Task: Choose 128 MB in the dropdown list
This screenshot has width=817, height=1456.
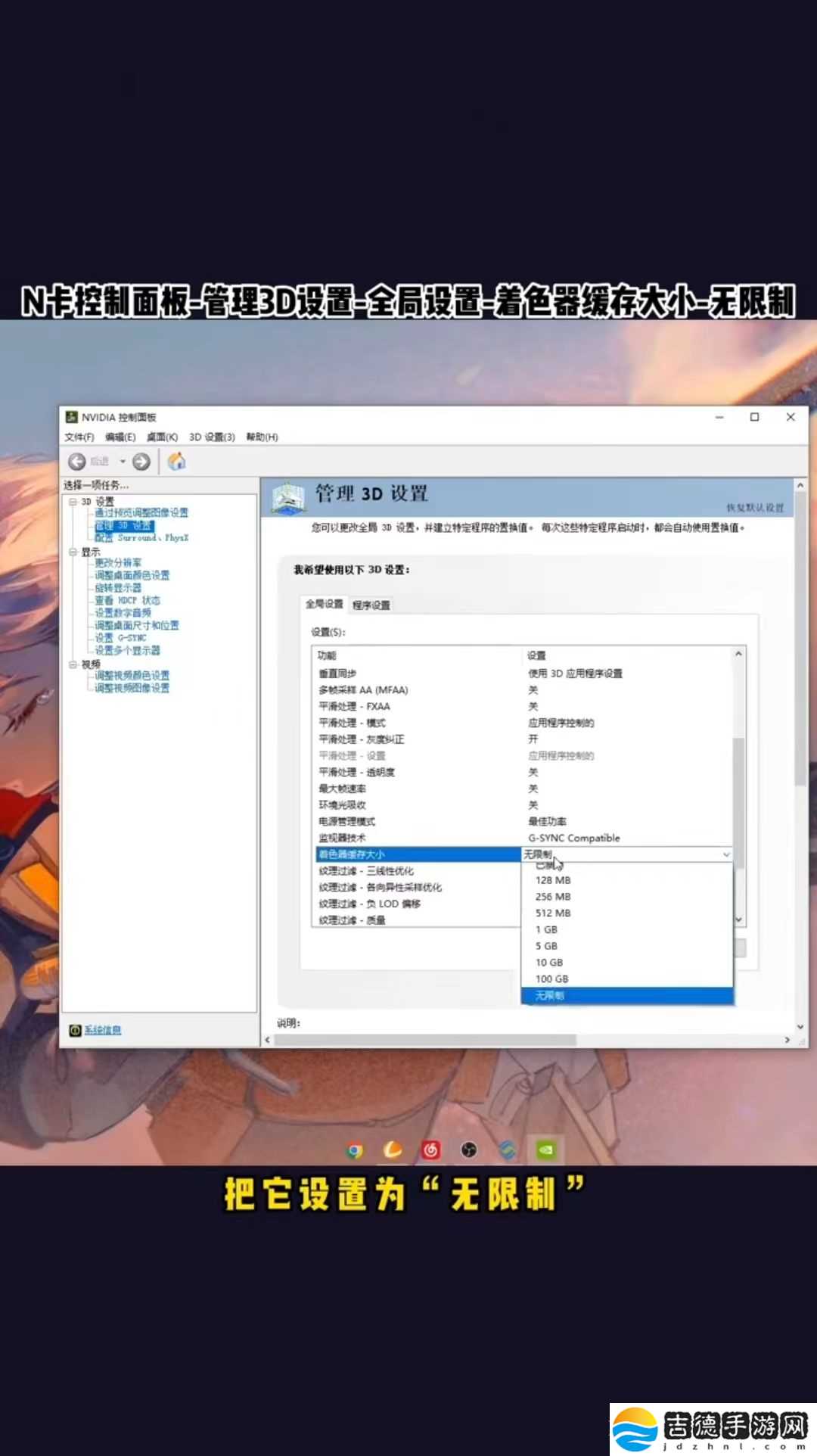Action: point(627,880)
